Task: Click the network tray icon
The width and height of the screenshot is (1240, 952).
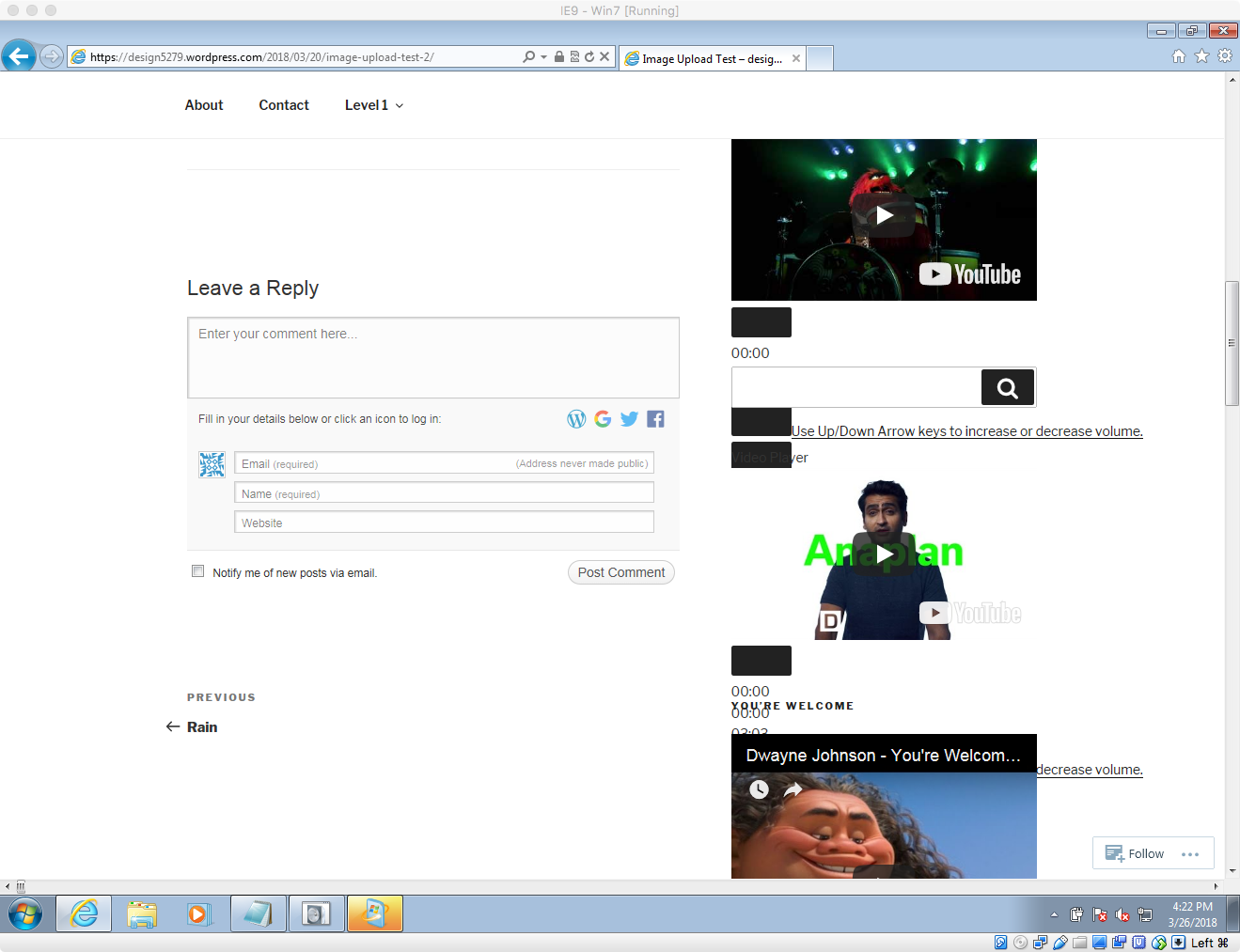Action: (1145, 914)
